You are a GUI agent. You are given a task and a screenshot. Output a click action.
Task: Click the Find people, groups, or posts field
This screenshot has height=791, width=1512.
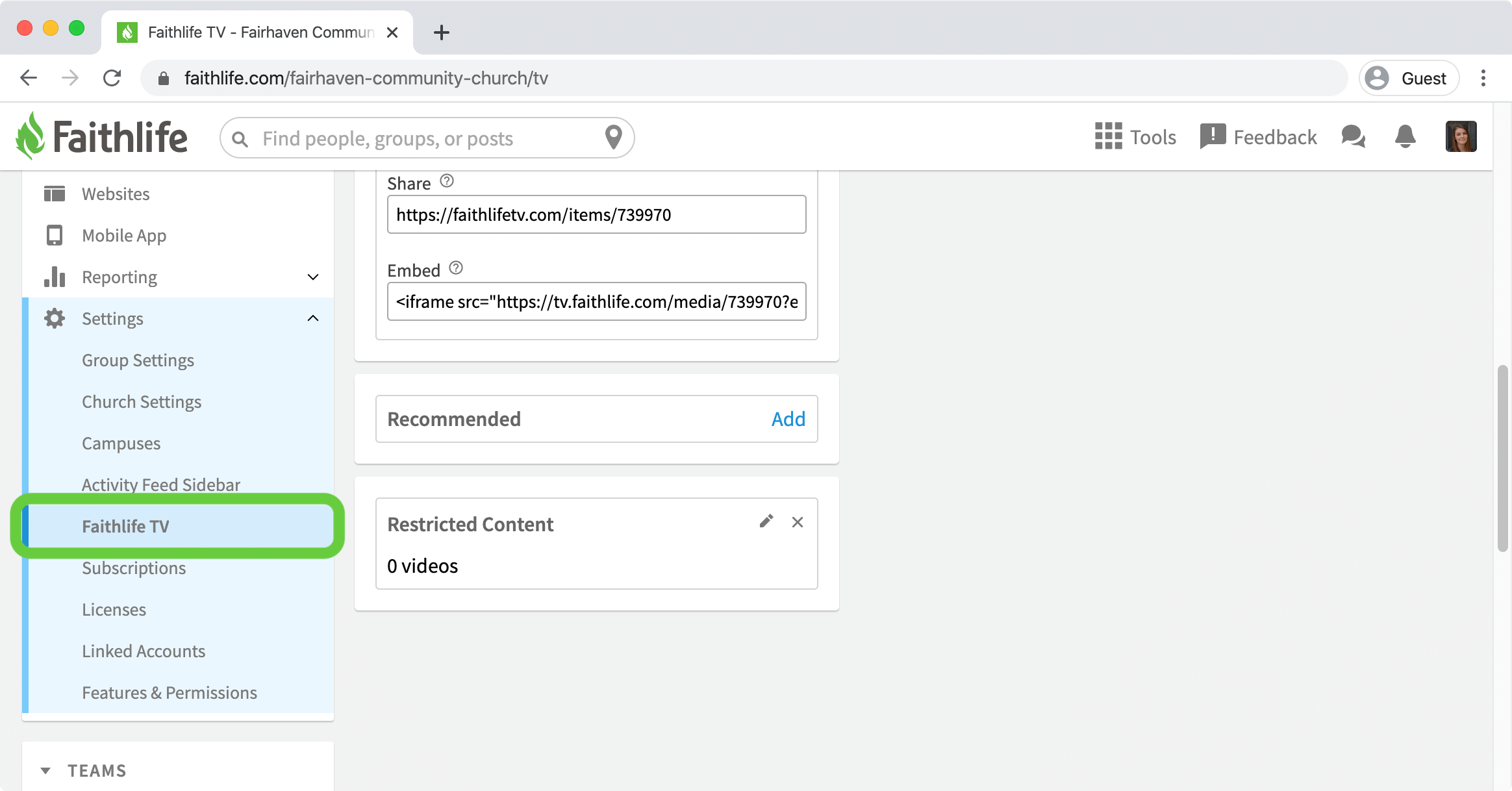429,138
